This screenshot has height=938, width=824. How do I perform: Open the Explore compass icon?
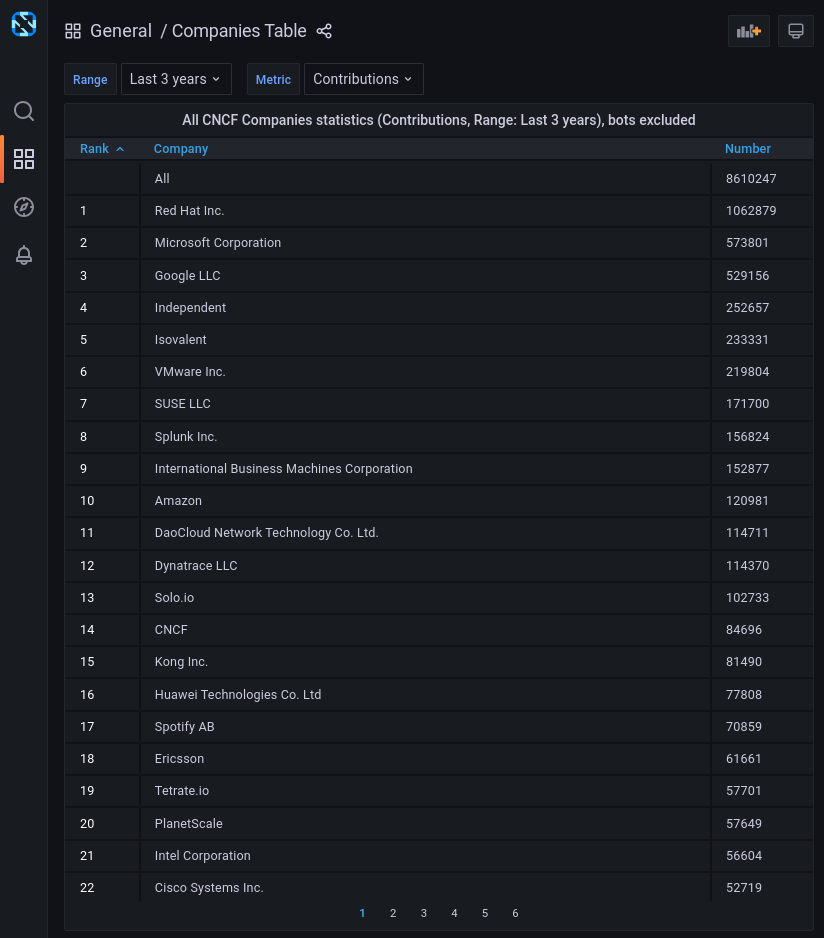coord(24,207)
